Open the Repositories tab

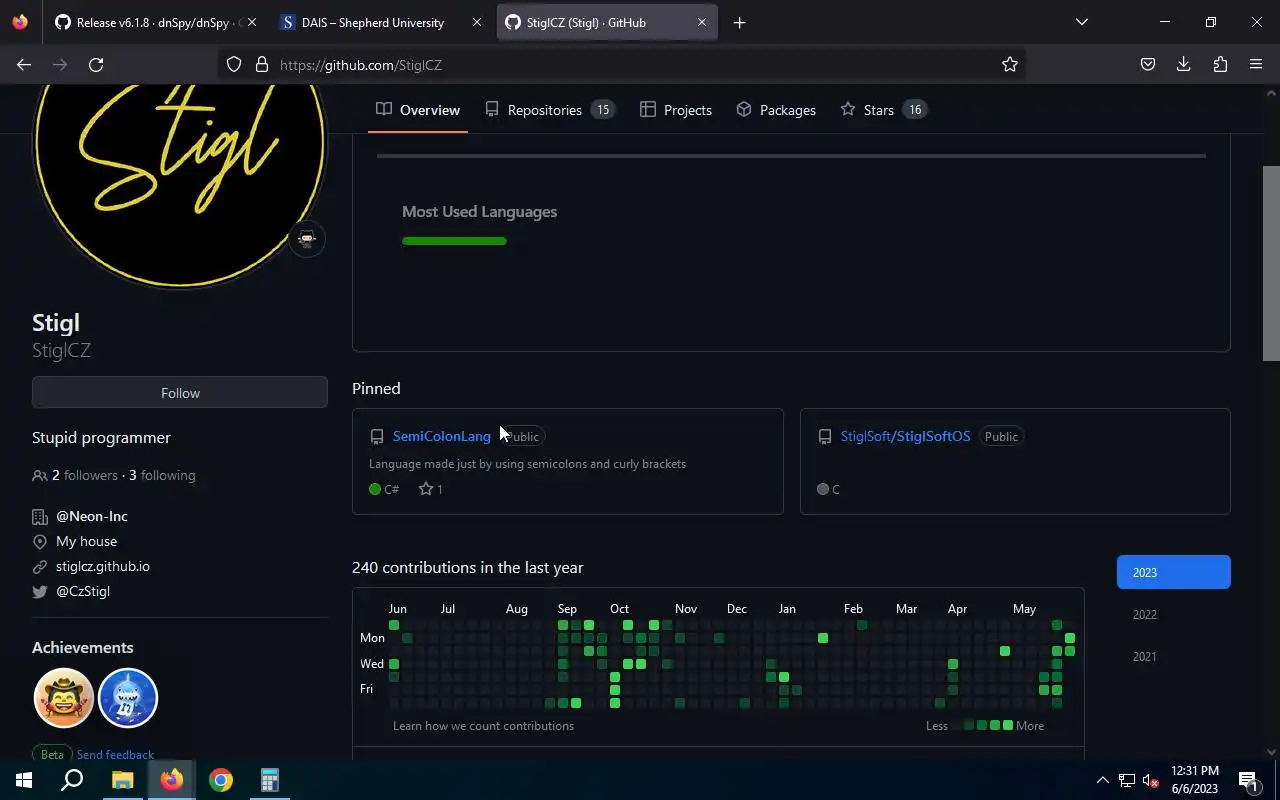coord(549,110)
